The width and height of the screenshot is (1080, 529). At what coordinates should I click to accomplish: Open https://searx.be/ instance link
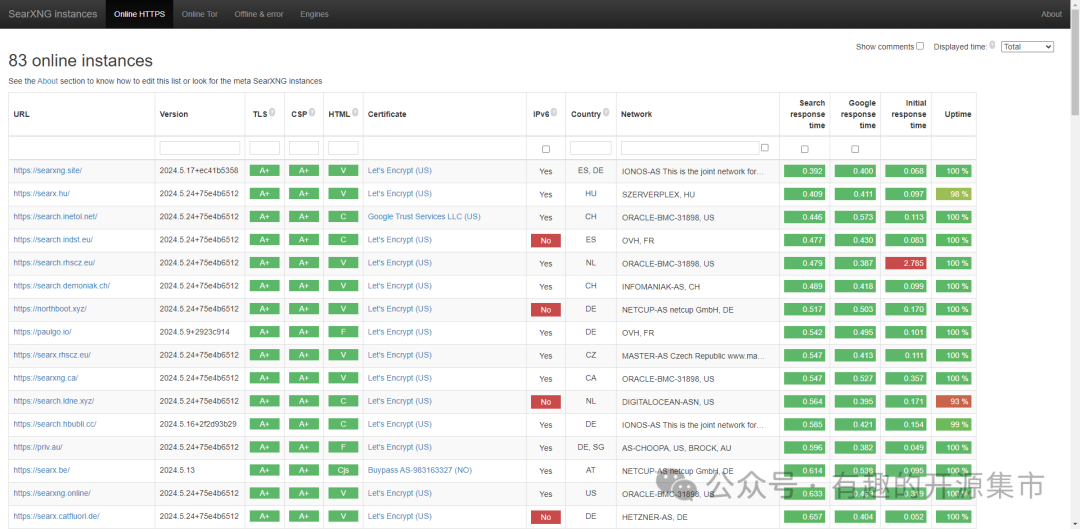[41, 470]
